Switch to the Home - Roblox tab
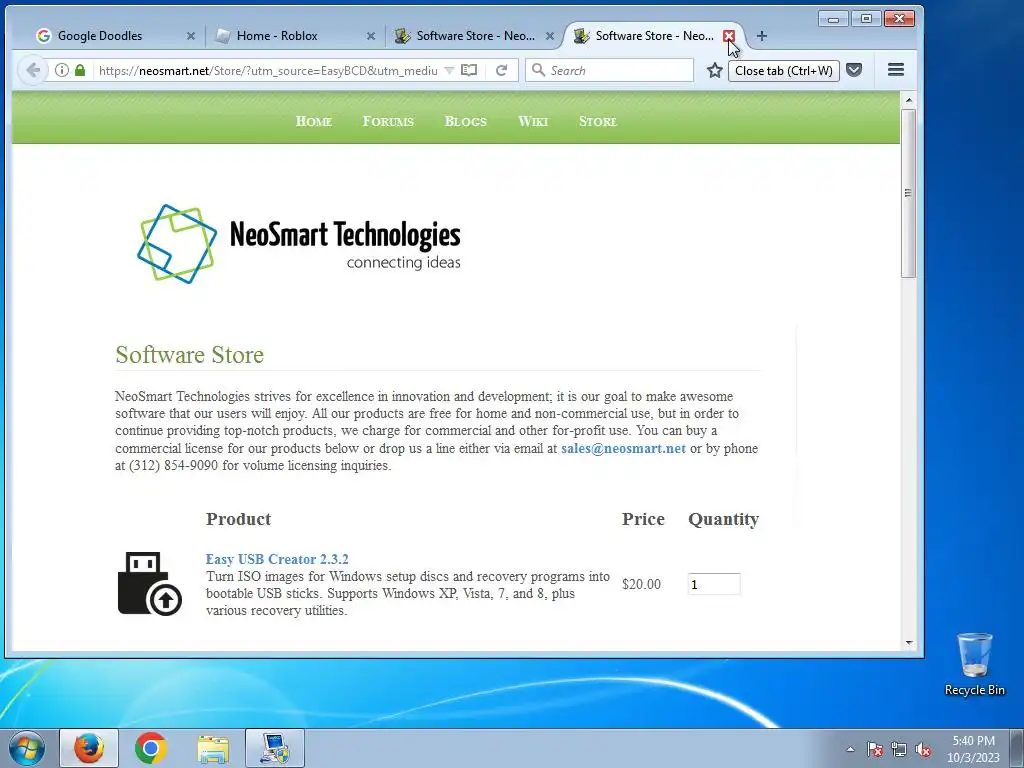 [x=295, y=36]
